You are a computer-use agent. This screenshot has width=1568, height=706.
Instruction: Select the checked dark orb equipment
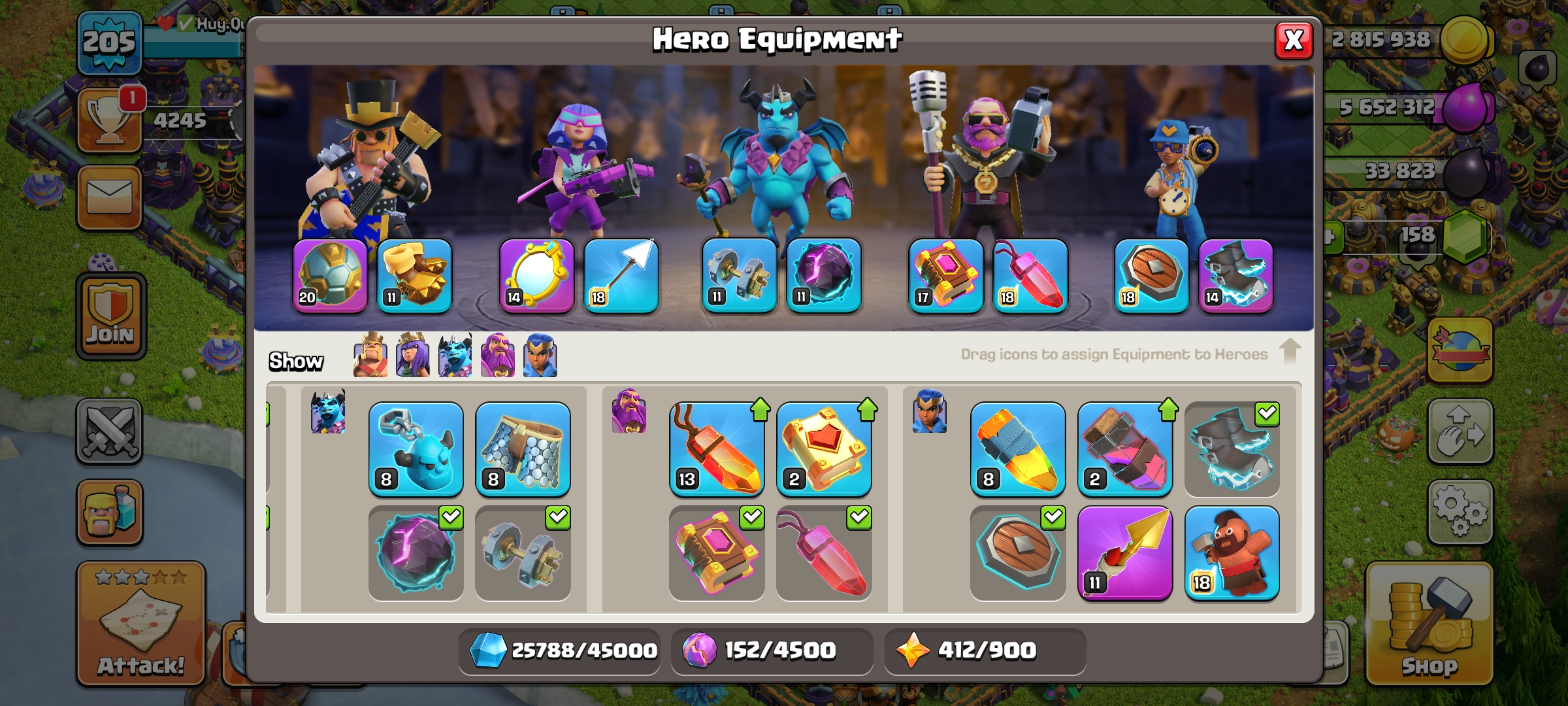[416, 553]
